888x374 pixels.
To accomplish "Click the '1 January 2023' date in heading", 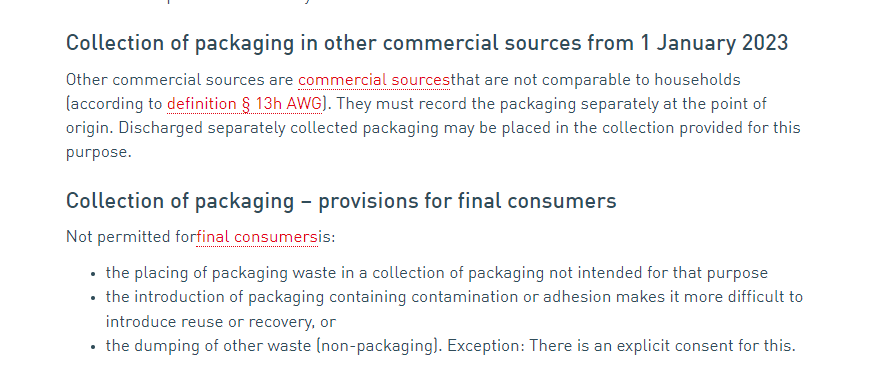I will tap(714, 43).
